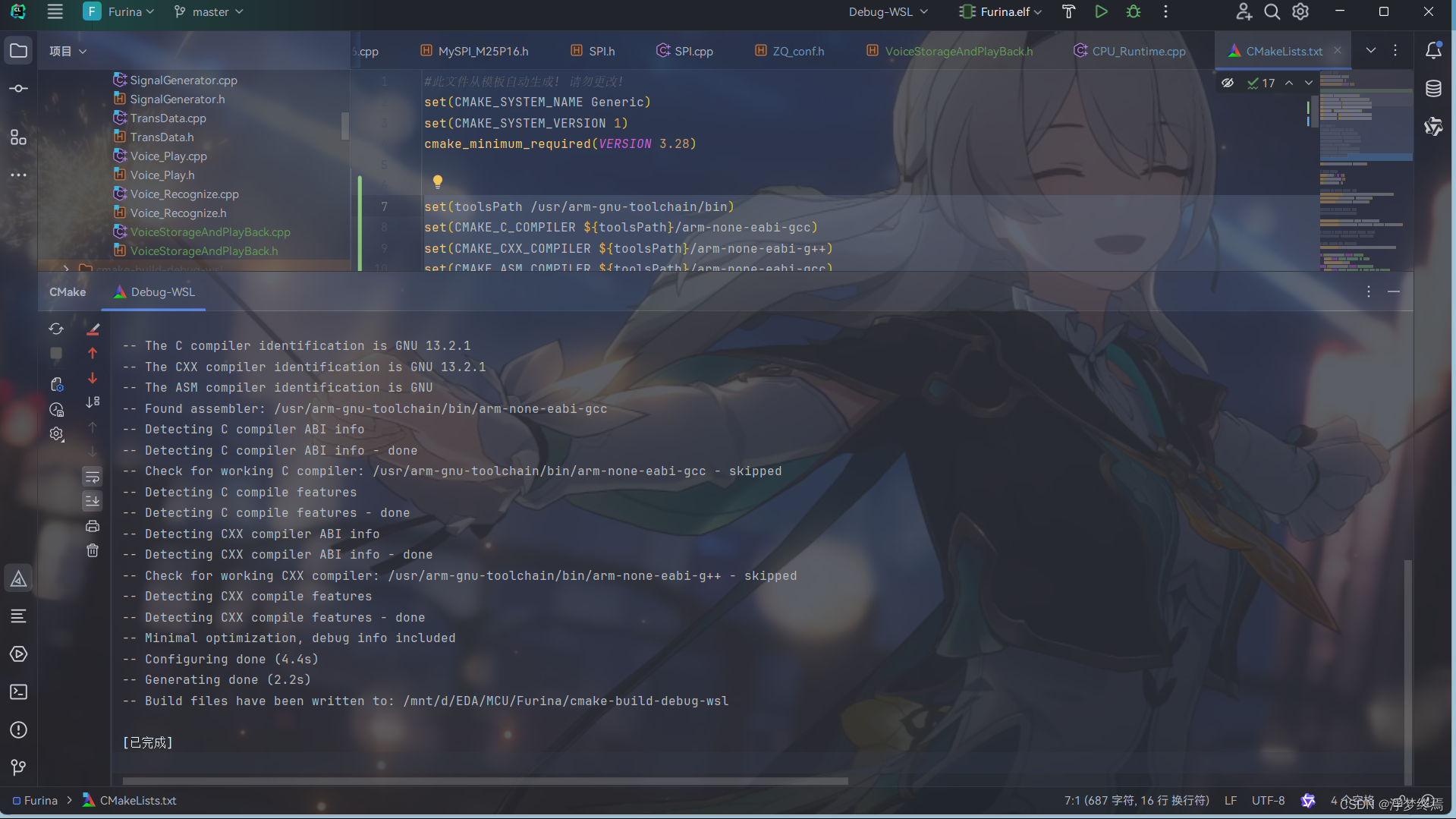Hide the CMake tool window
1456x819 pixels.
(1394, 291)
